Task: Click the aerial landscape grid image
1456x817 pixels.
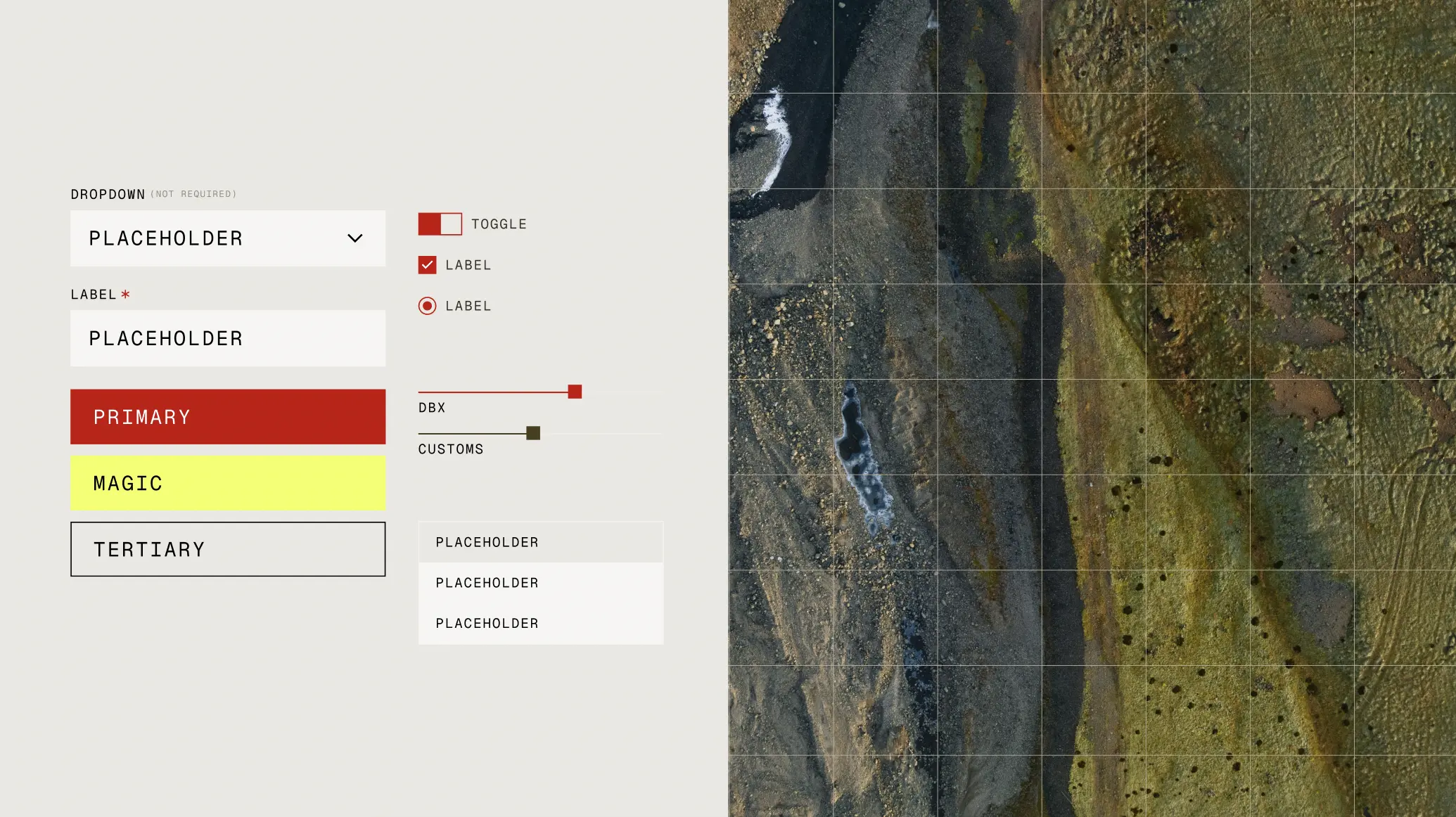Action: tap(1092, 408)
